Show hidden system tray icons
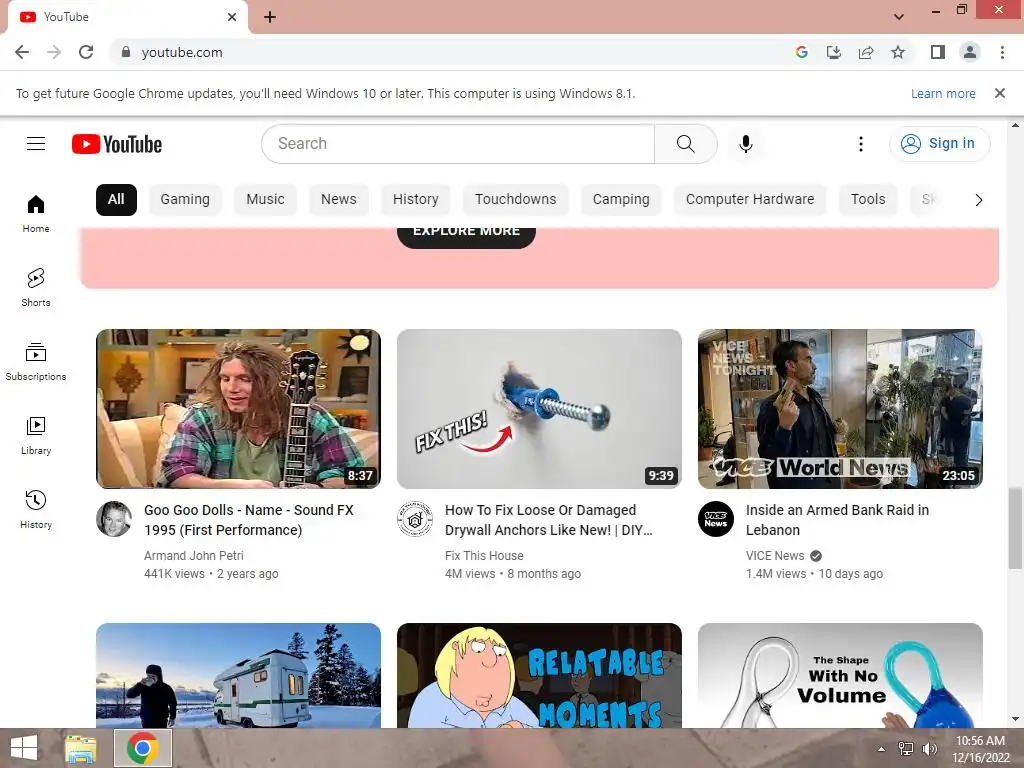This screenshot has width=1024, height=768. 881,749
